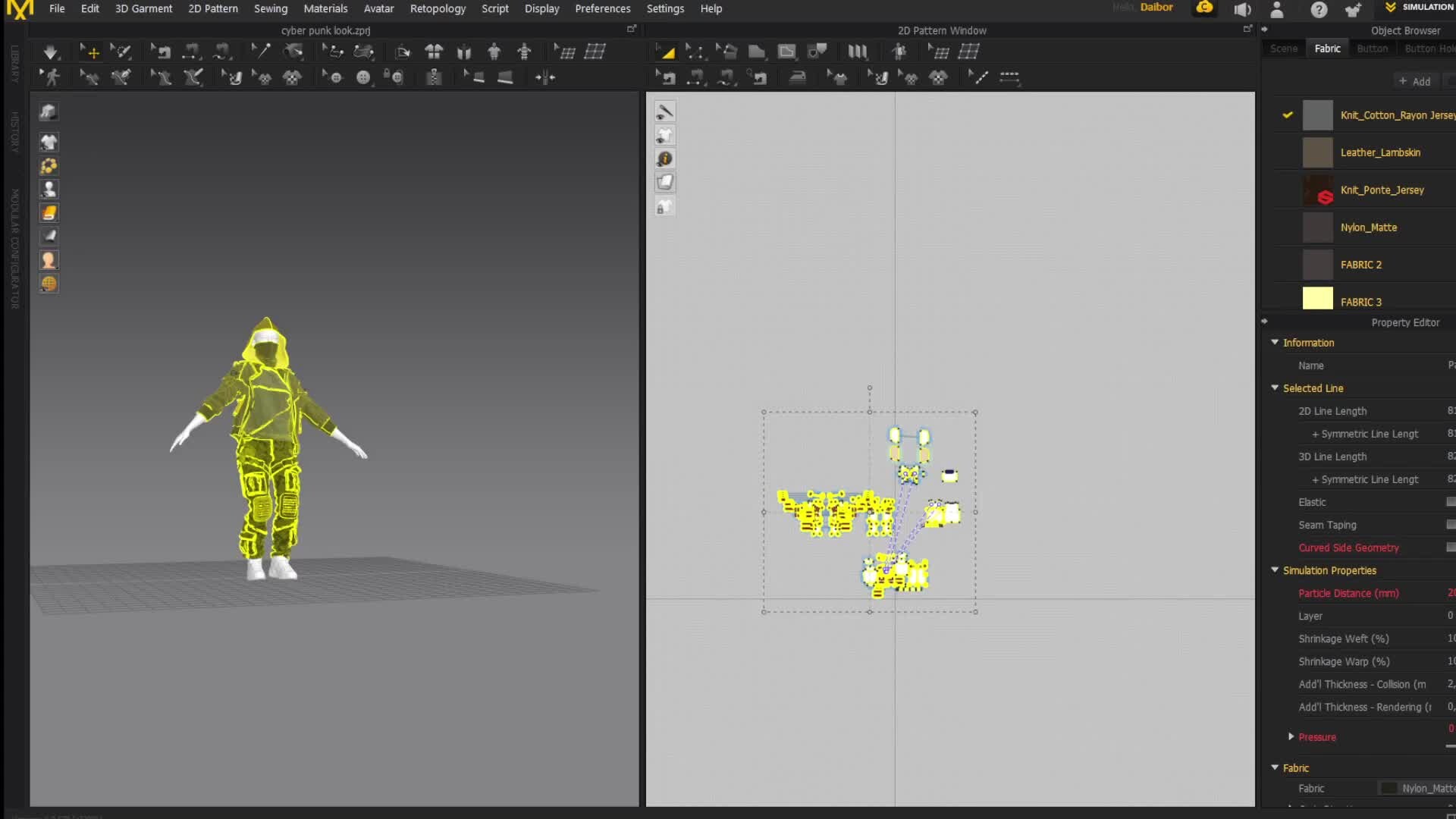Image resolution: width=1456 pixels, height=819 pixels.
Task: Expand the Pressure section
Action: 1291,736
